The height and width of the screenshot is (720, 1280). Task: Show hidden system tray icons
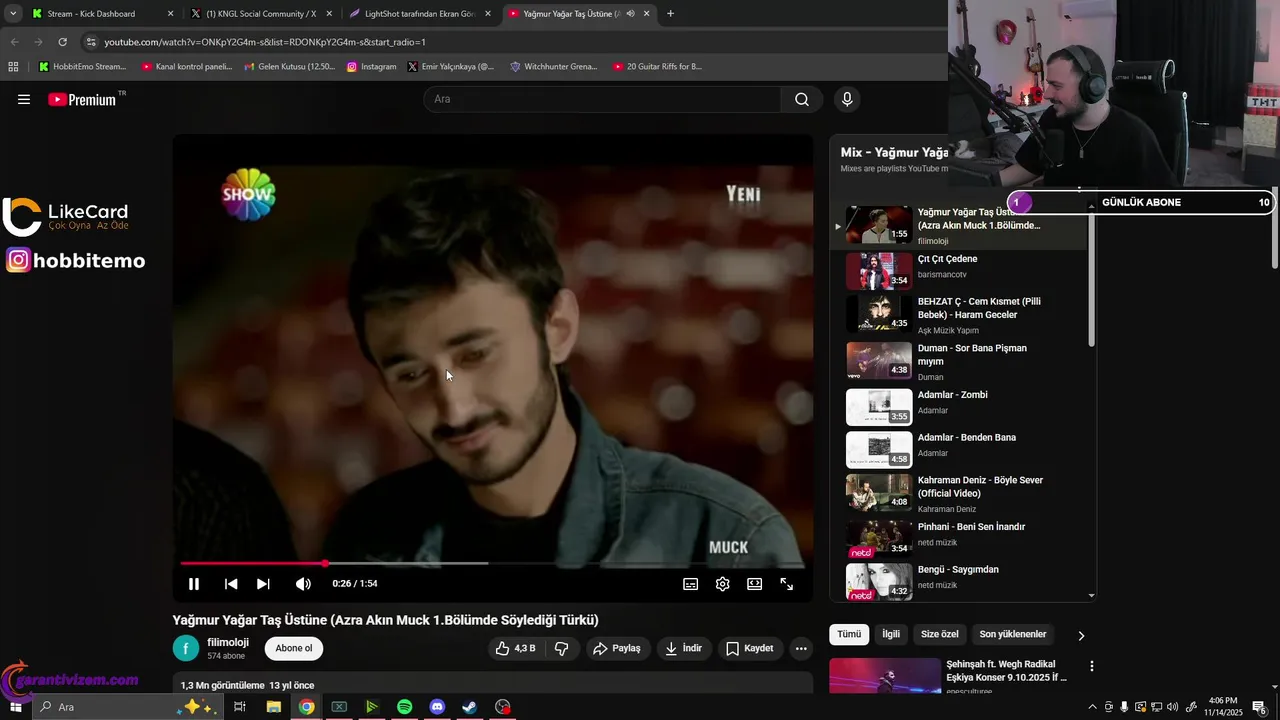tap(1092, 707)
